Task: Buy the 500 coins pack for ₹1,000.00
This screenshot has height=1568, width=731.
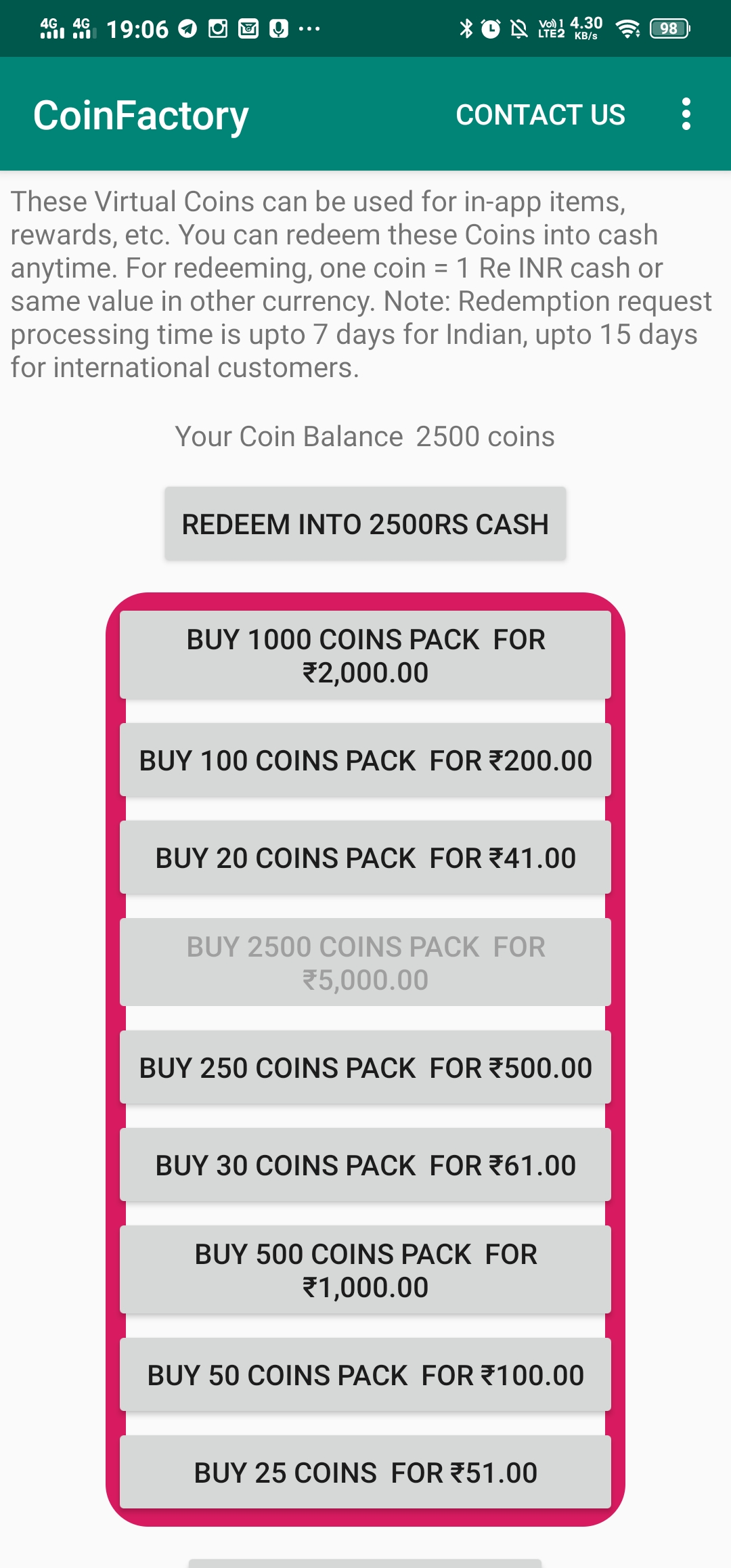Action: click(365, 1270)
